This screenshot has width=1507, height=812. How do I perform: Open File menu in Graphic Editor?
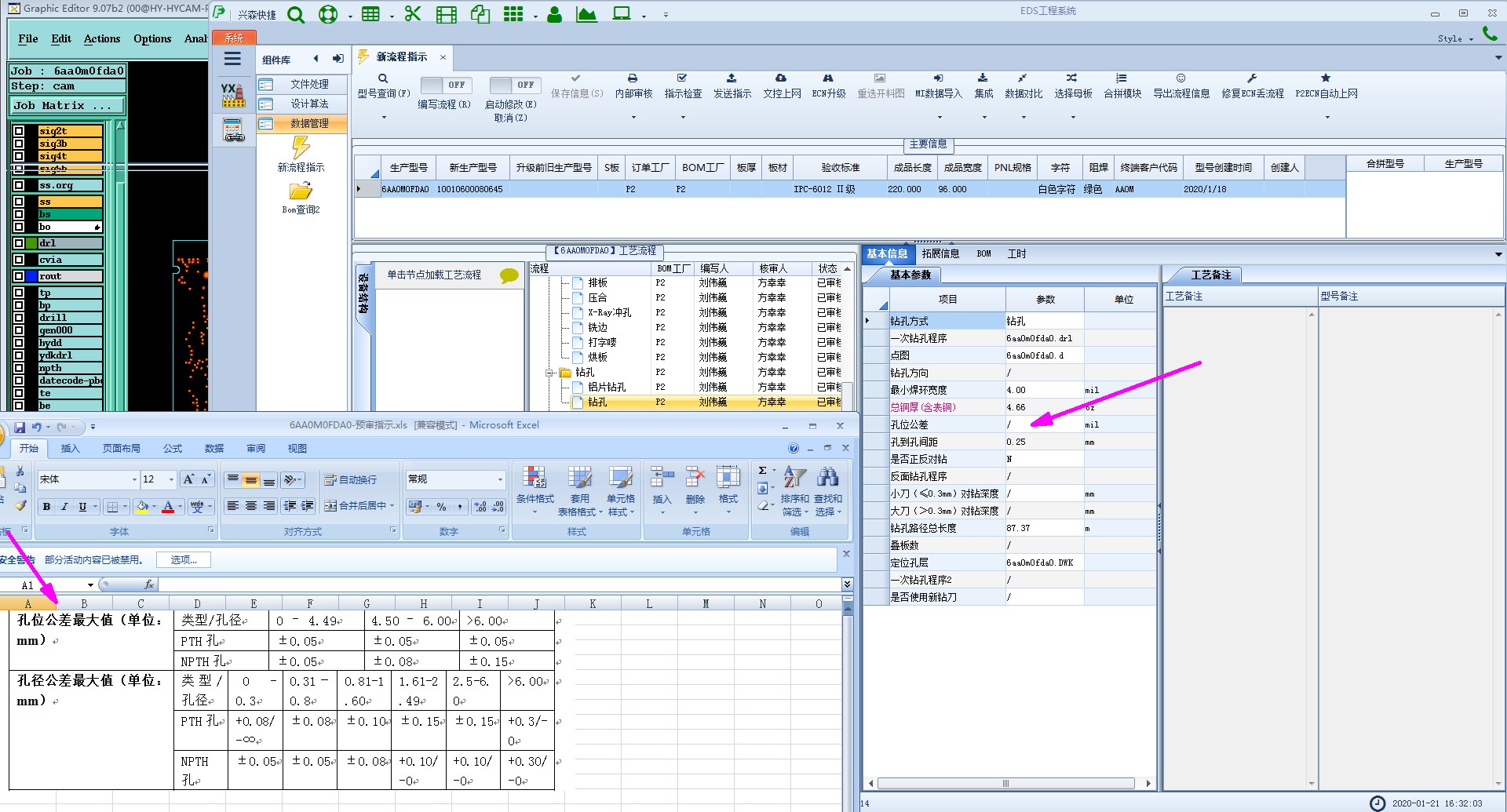pyautogui.click(x=28, y=38)
